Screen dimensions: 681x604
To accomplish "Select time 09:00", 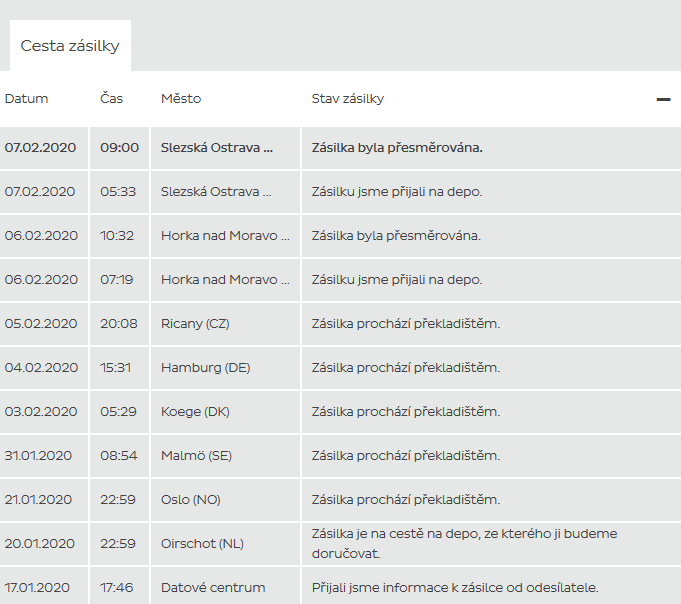I will tap(119, 148).
